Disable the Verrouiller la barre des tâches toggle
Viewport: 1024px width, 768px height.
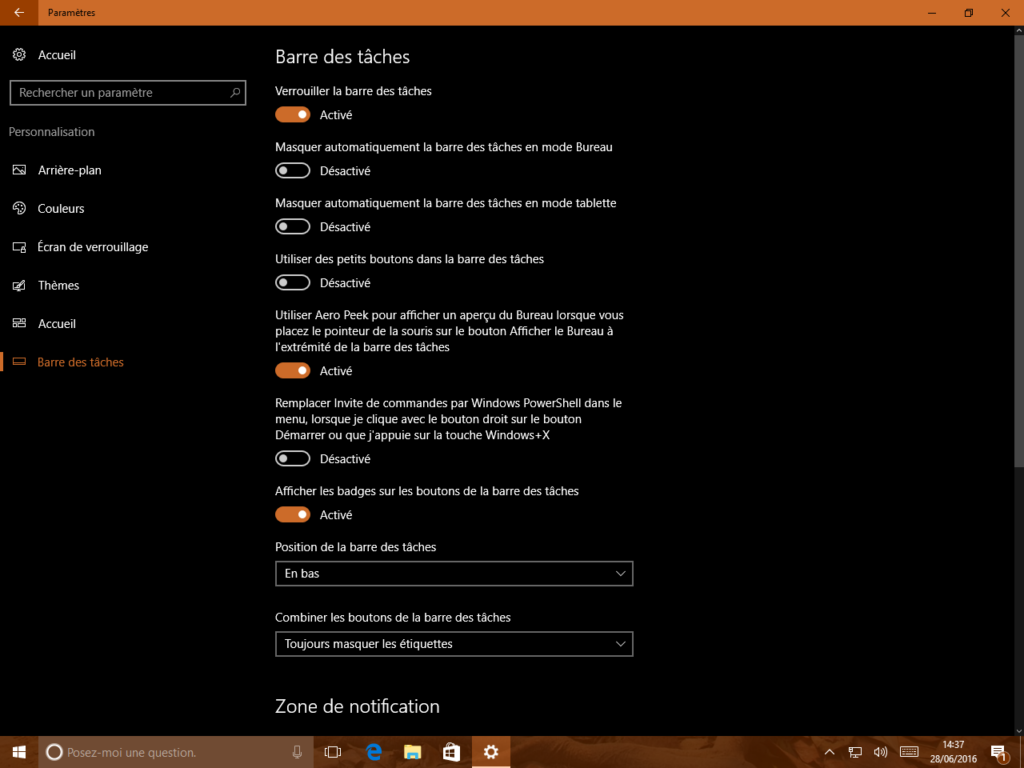[x=292, y=114]
